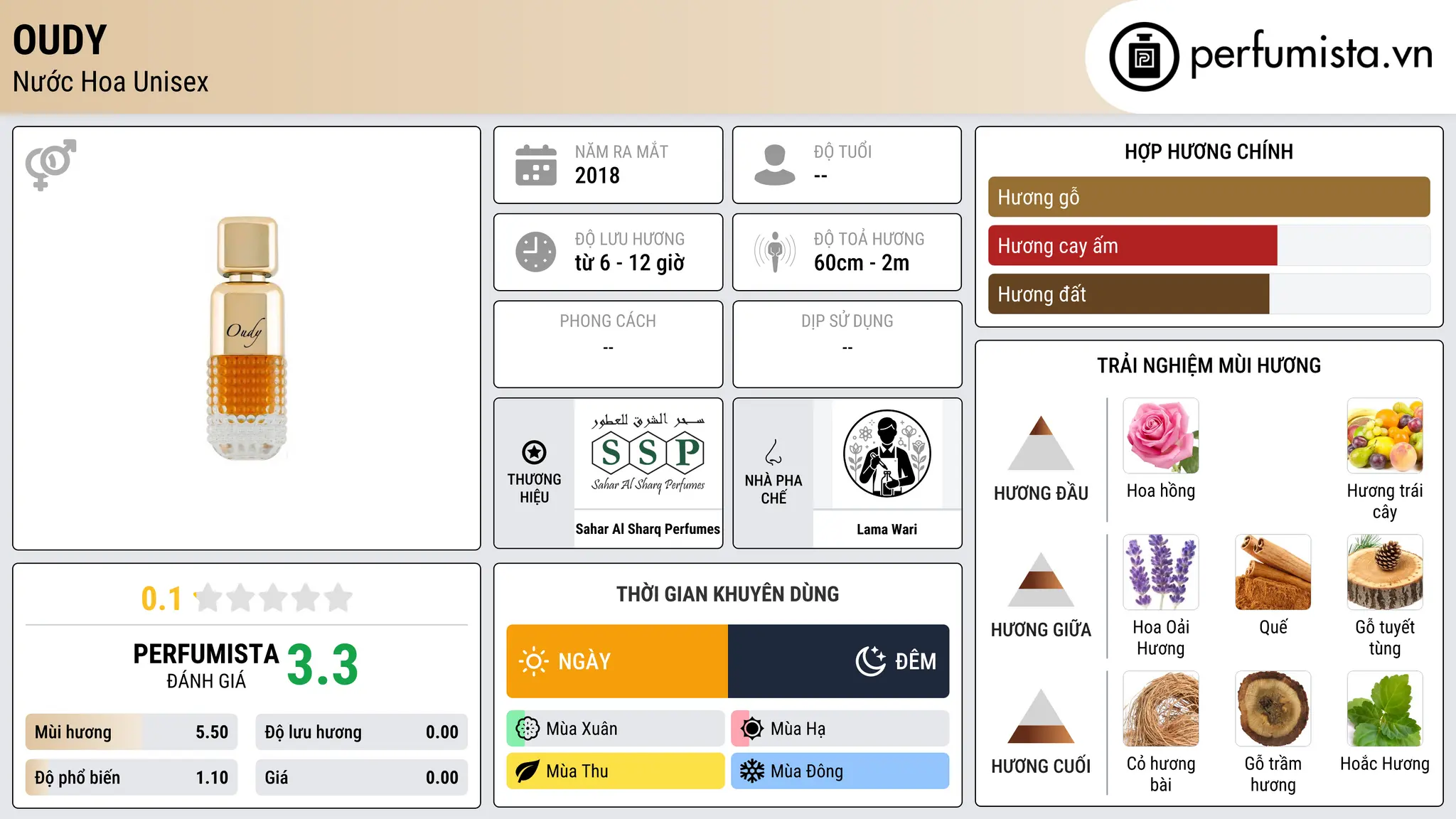The image size is (1456, 819).
Task: Click the leaf icon for Mùa Thu
Action: 528,771
